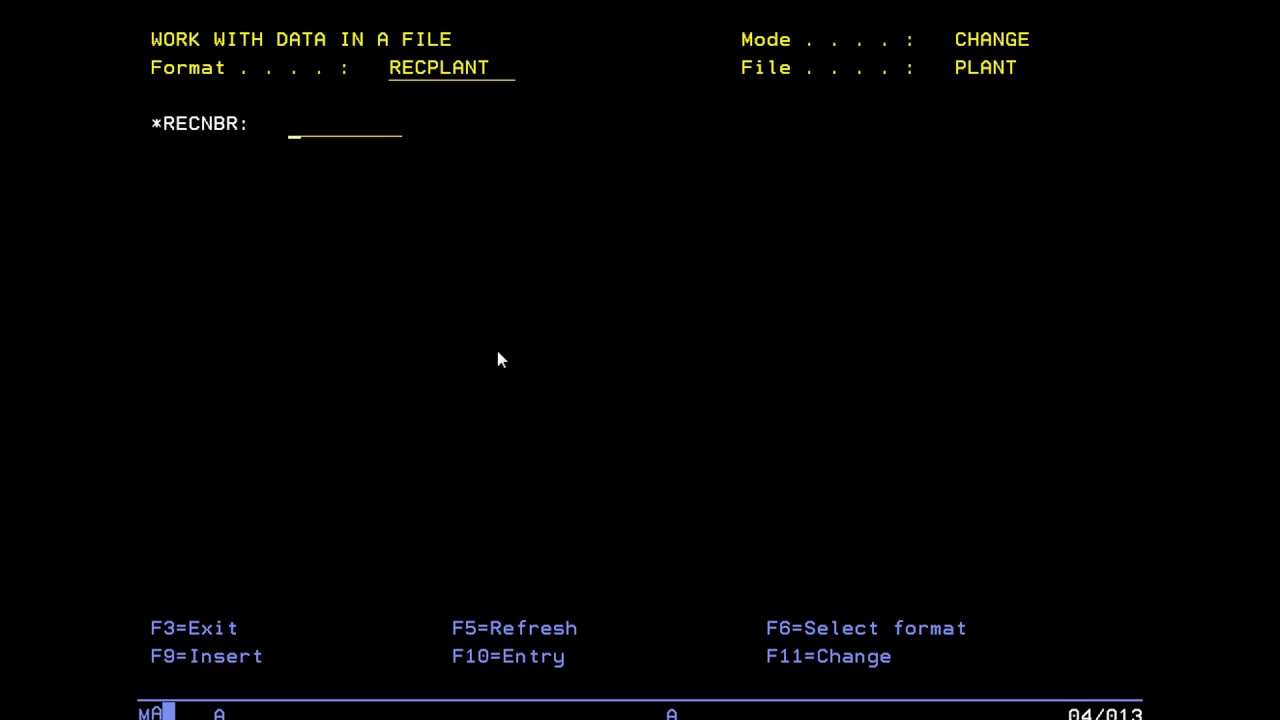Select F5=Refresh function key
Screen dimensions: 1280x720
[x=514, y=628]
